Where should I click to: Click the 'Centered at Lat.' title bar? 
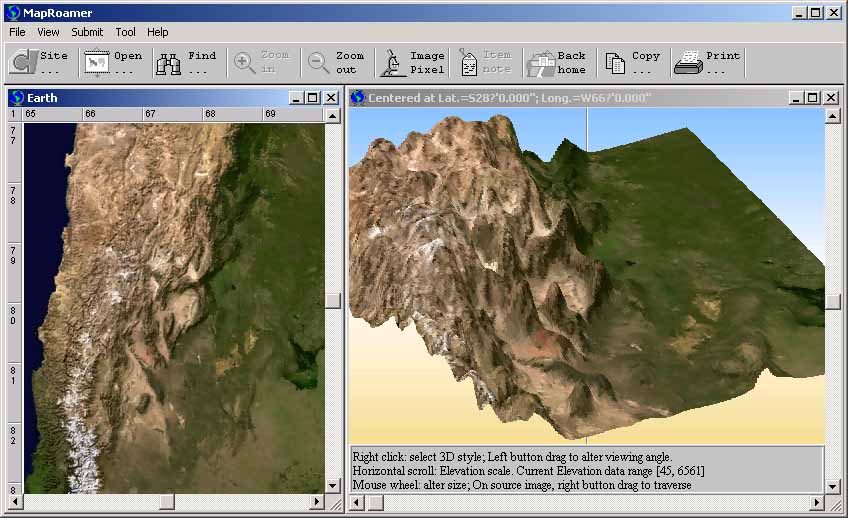coord(594,98)
